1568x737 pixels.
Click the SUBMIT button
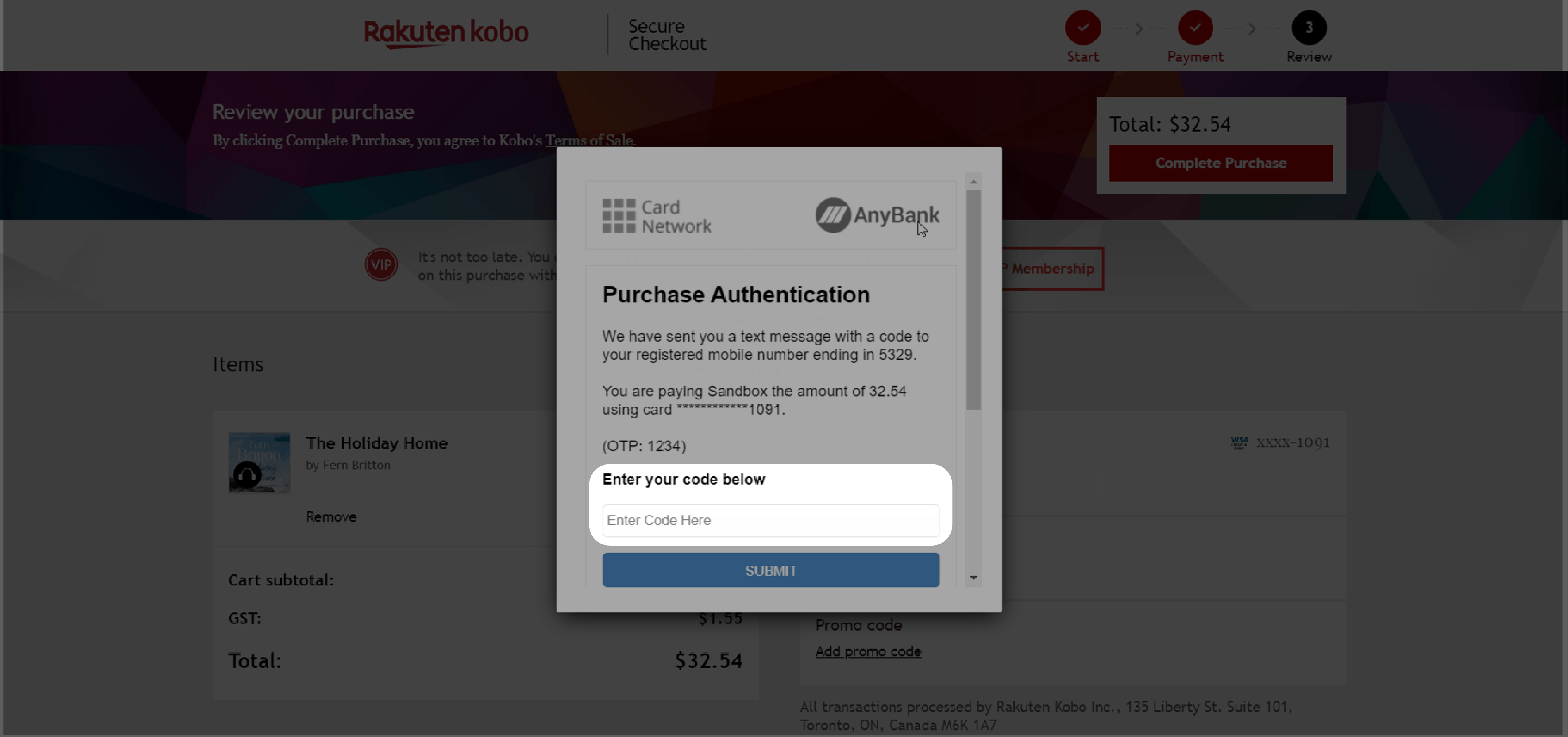pyautogui.click(x=770, y=570)
